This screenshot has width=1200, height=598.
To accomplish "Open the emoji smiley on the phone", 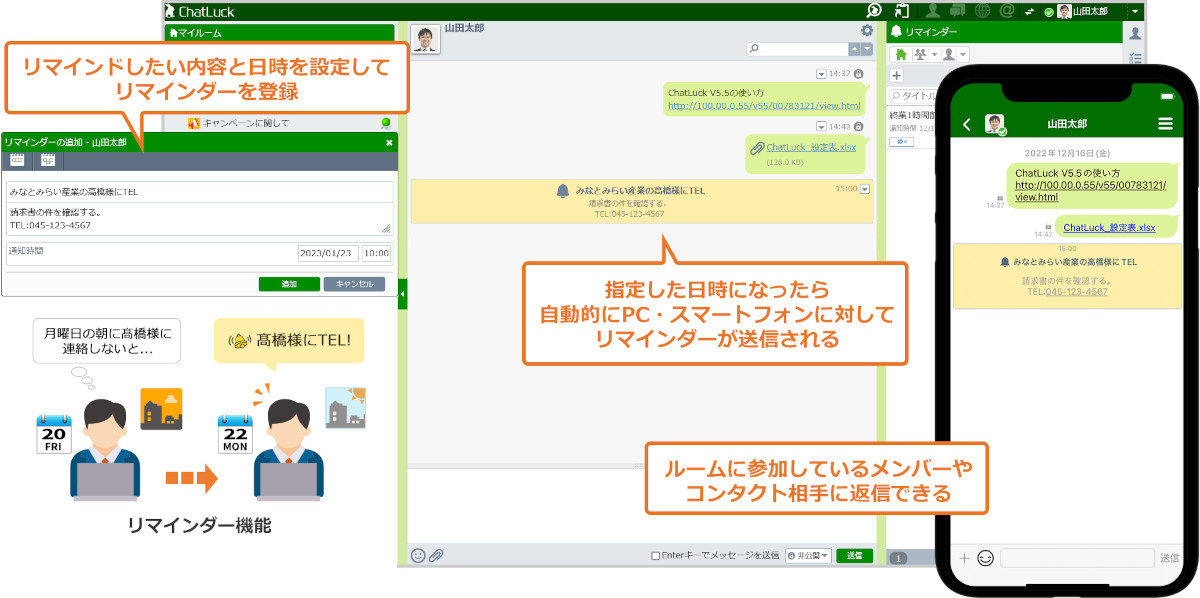I will [985, 558].
